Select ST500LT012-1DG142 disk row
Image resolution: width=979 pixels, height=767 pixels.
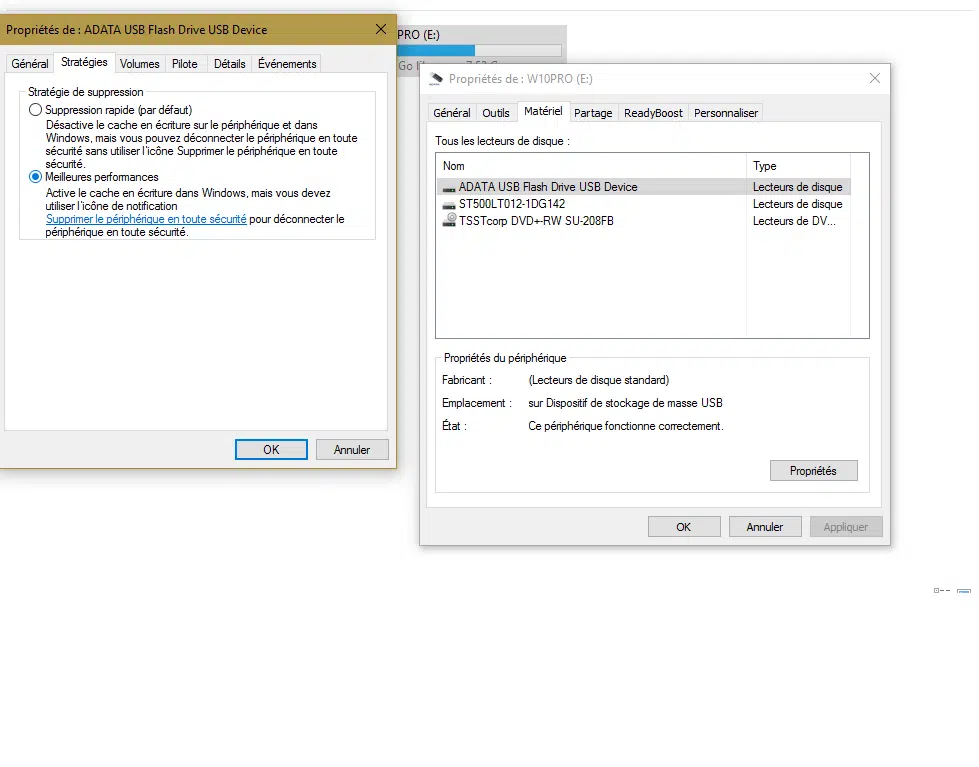643,204
